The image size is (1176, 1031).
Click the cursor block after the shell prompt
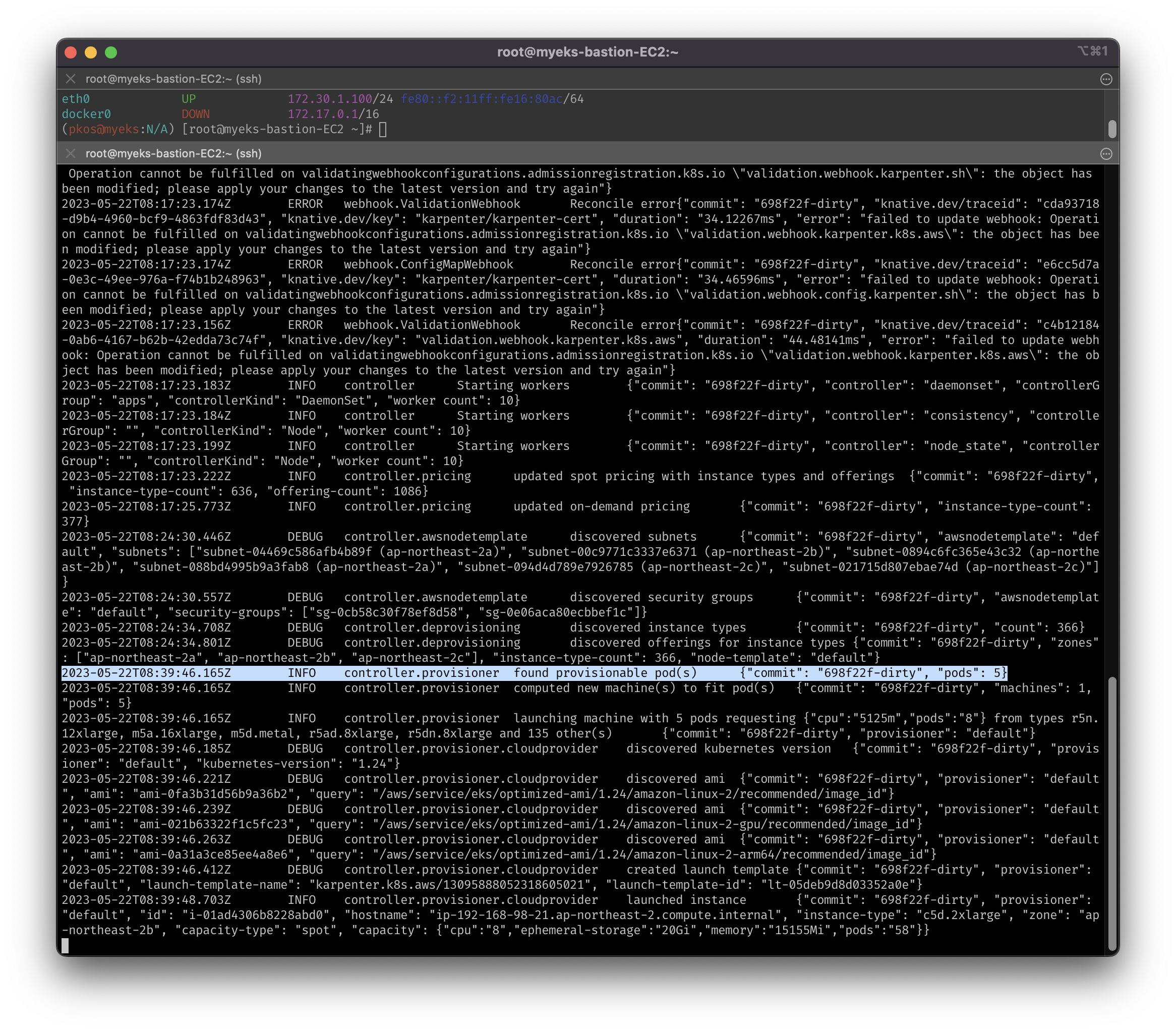tap(383, 130)
